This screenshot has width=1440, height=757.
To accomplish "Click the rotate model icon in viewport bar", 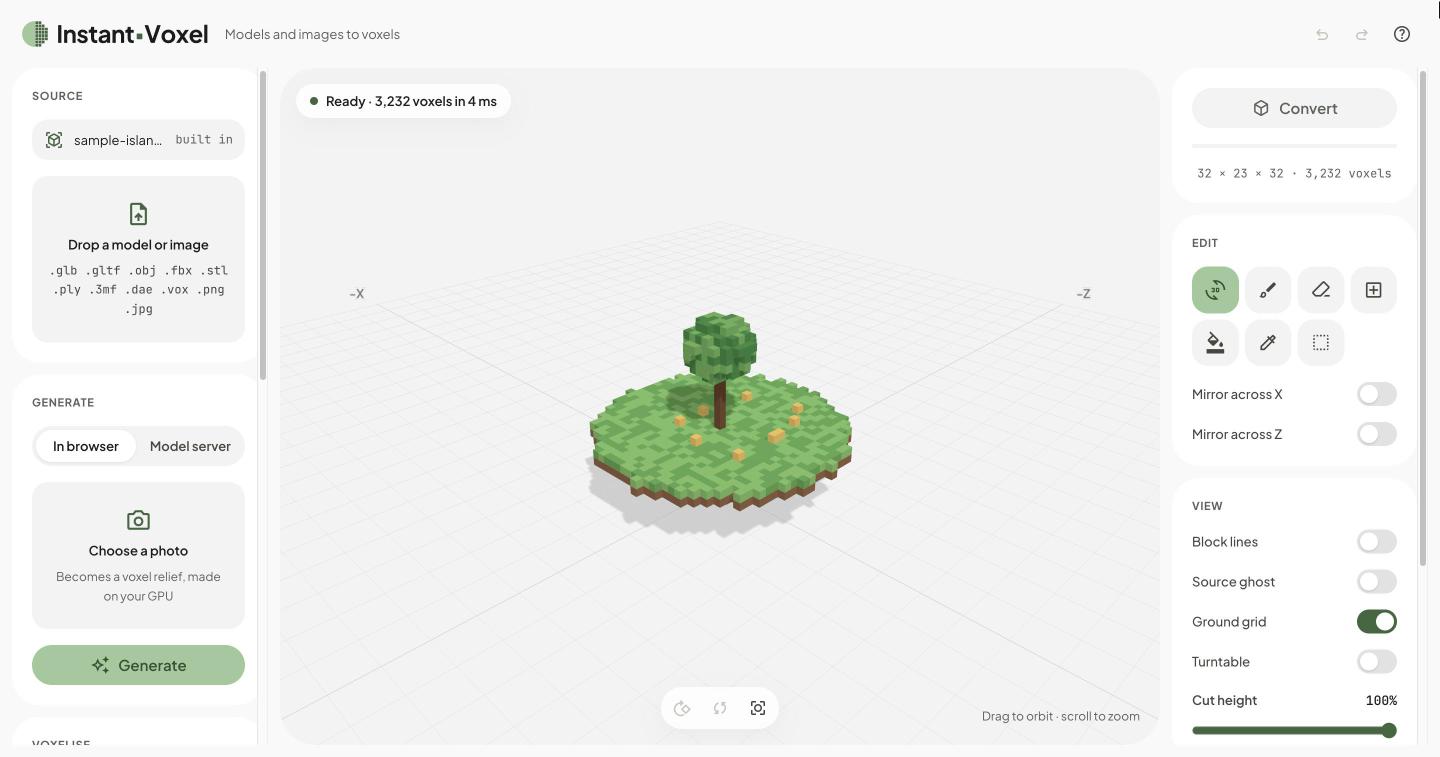I will 682,708.
